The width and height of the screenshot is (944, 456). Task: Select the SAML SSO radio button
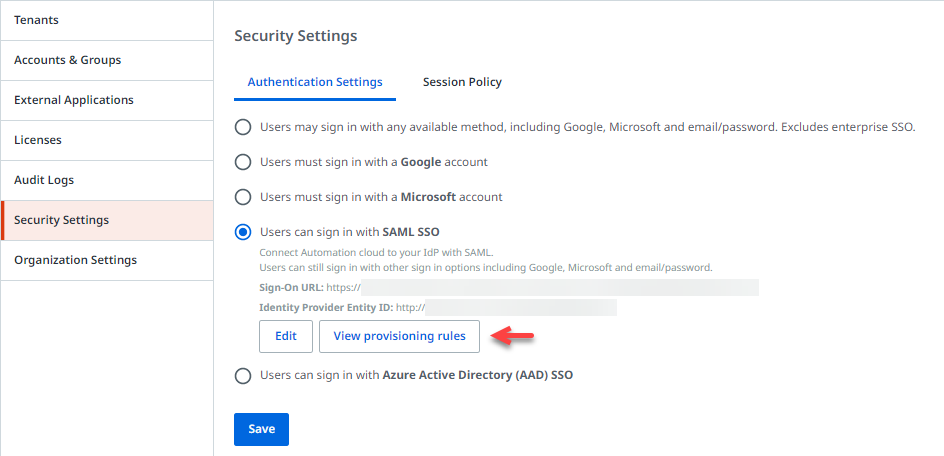click(x=243, y=232)
